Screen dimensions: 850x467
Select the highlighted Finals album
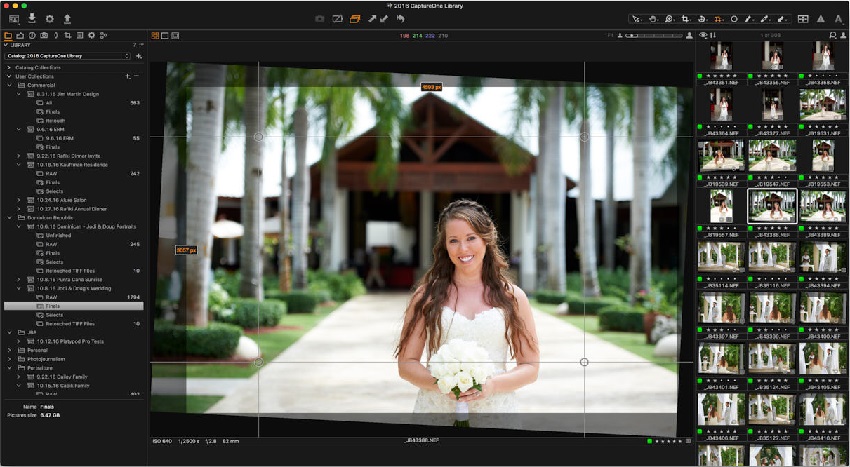tap(74, 306)
